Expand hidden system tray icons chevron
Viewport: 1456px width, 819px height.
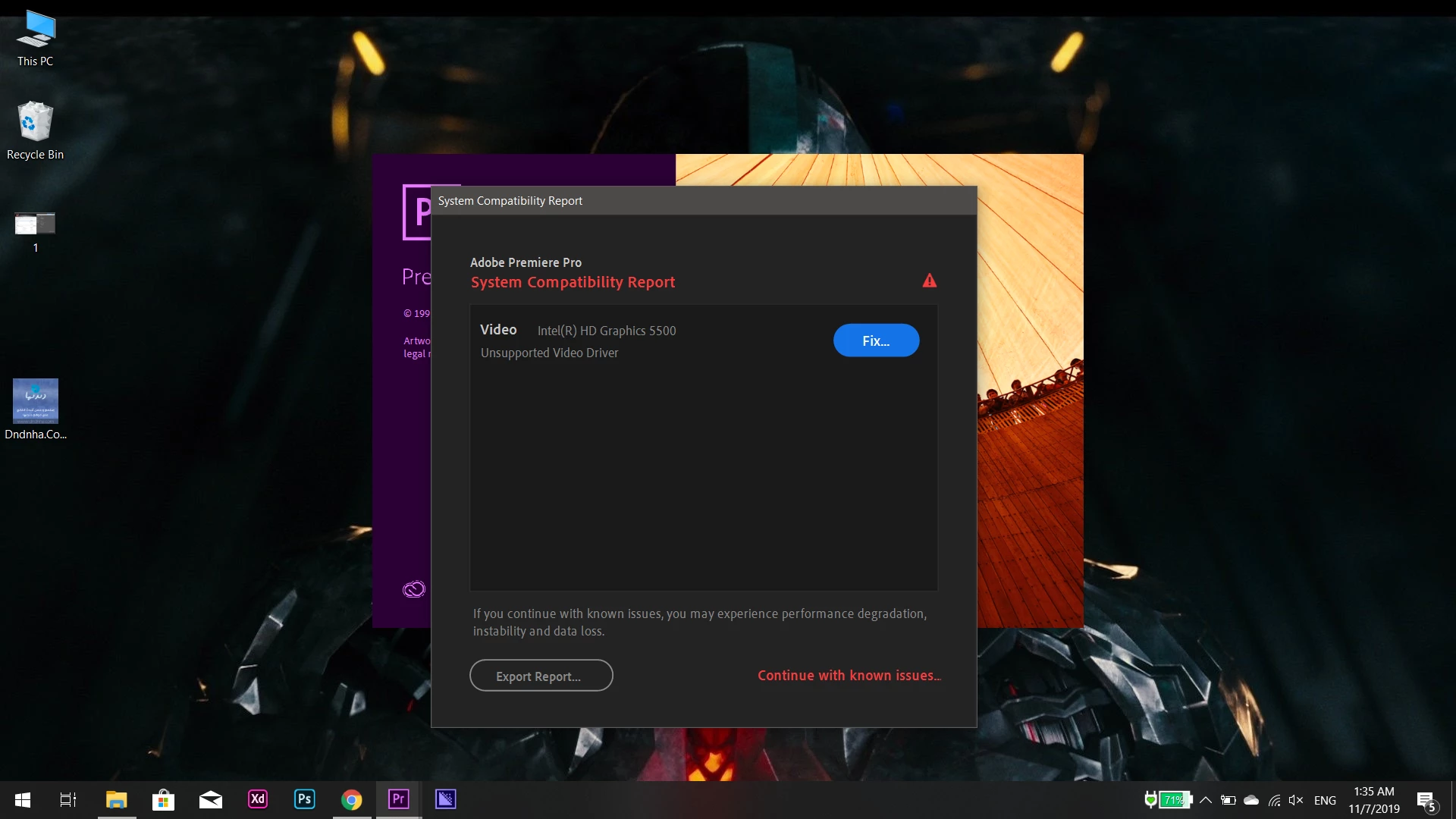point(1206,800)
